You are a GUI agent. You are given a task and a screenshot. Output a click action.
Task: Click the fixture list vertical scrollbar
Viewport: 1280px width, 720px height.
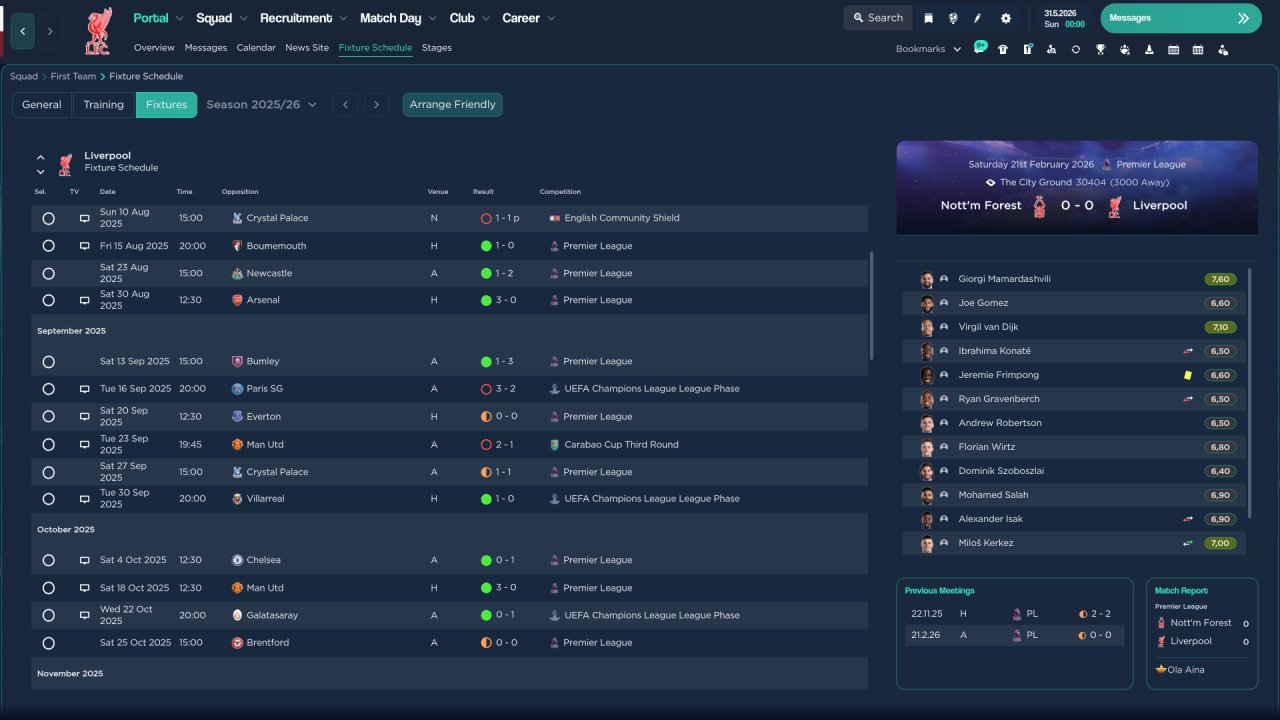872,305
